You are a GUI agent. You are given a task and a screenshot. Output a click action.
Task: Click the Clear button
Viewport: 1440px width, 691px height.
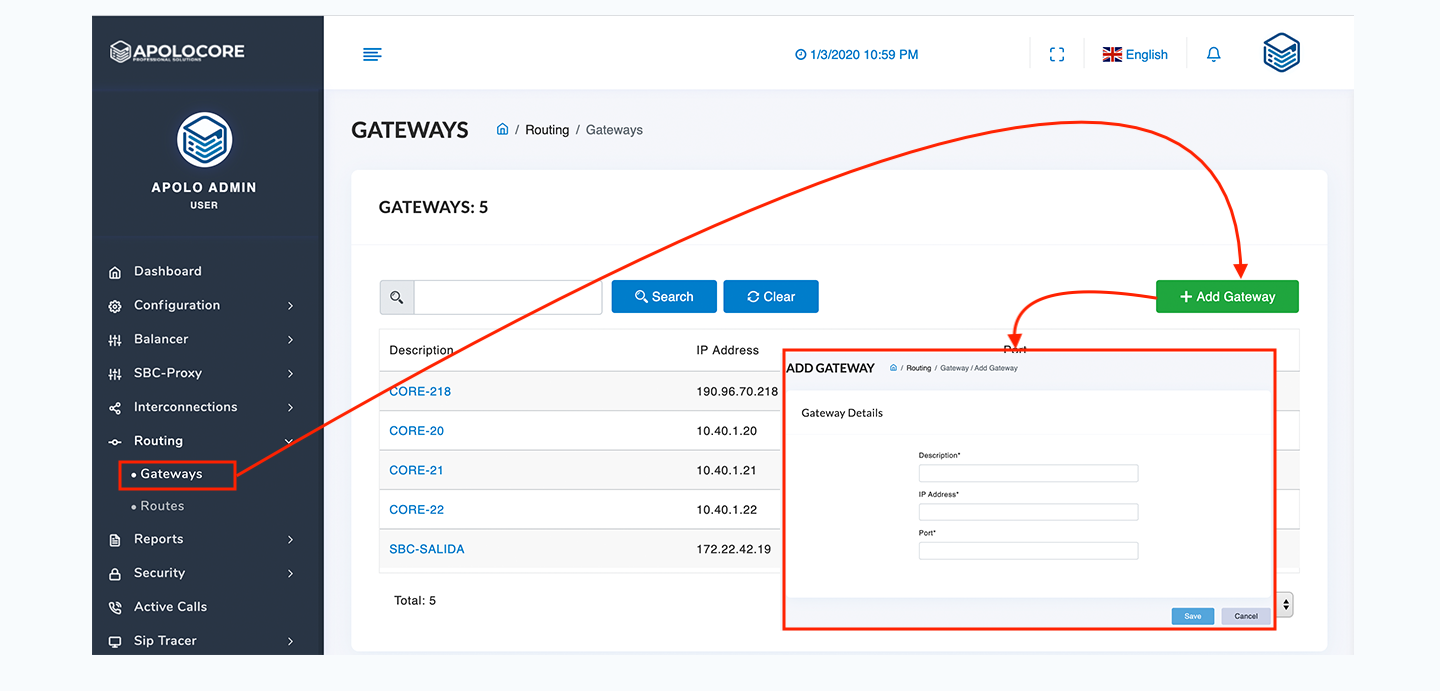pos(770,297)
